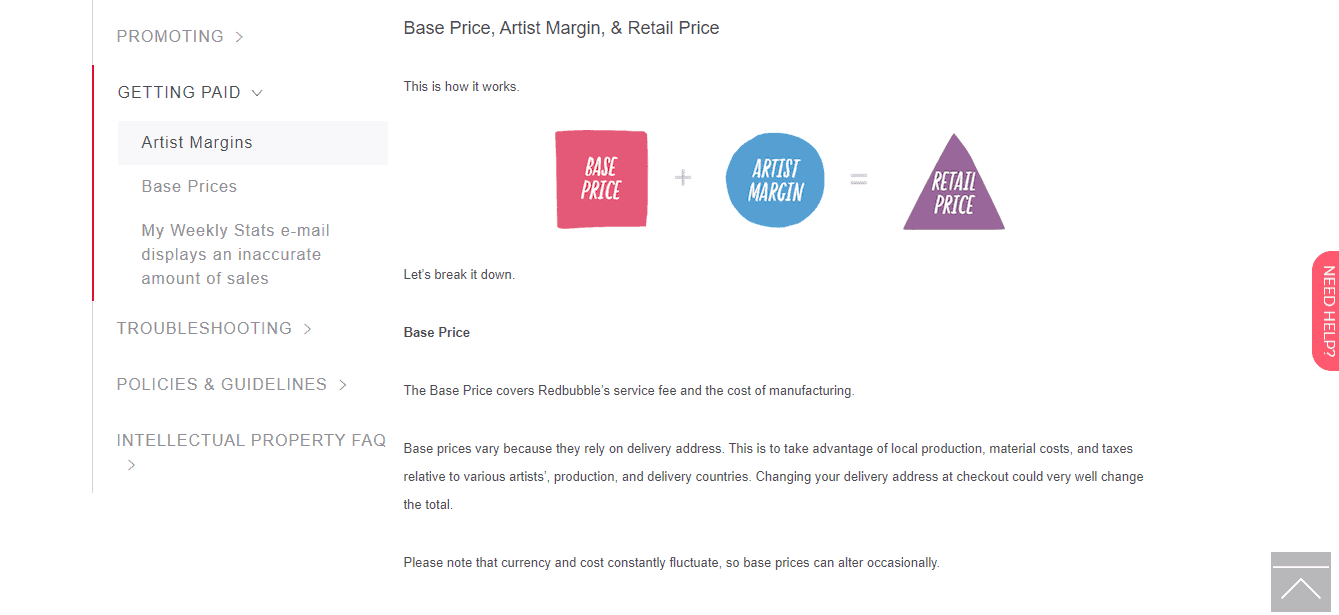
Task: Expand the Promoting section chevron
Action: coord(239,37)
